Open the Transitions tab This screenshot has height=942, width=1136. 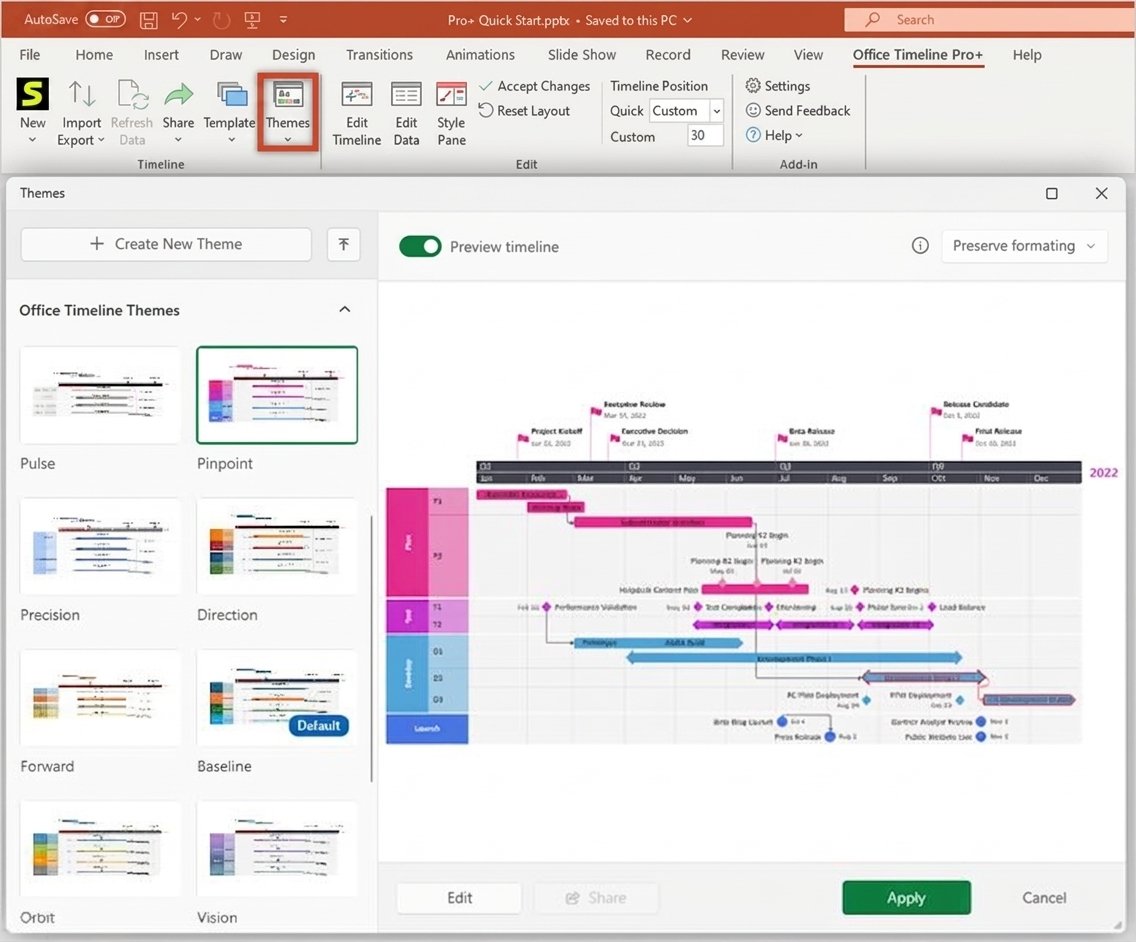(x=379, y=55)
